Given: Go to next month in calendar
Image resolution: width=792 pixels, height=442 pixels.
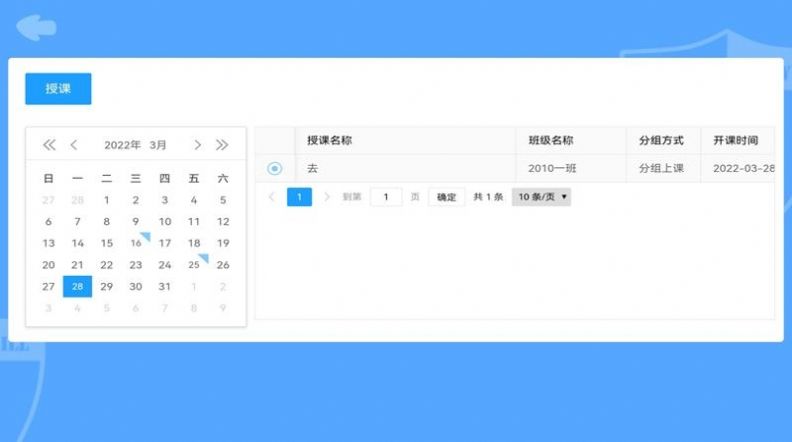Looking at the screenshot, I should [197, 145].
